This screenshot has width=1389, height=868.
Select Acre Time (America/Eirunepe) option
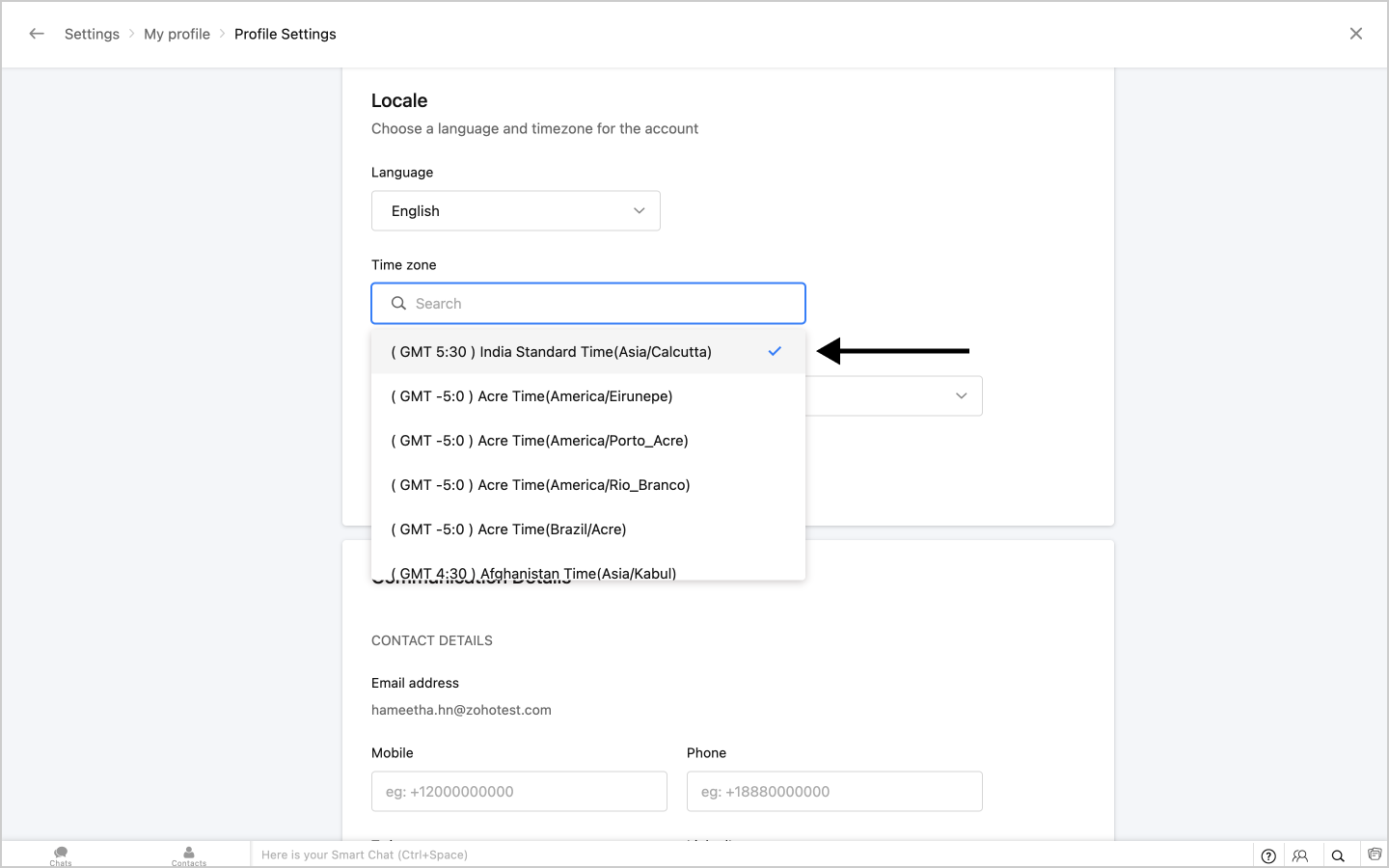click(x=531, y=396)
